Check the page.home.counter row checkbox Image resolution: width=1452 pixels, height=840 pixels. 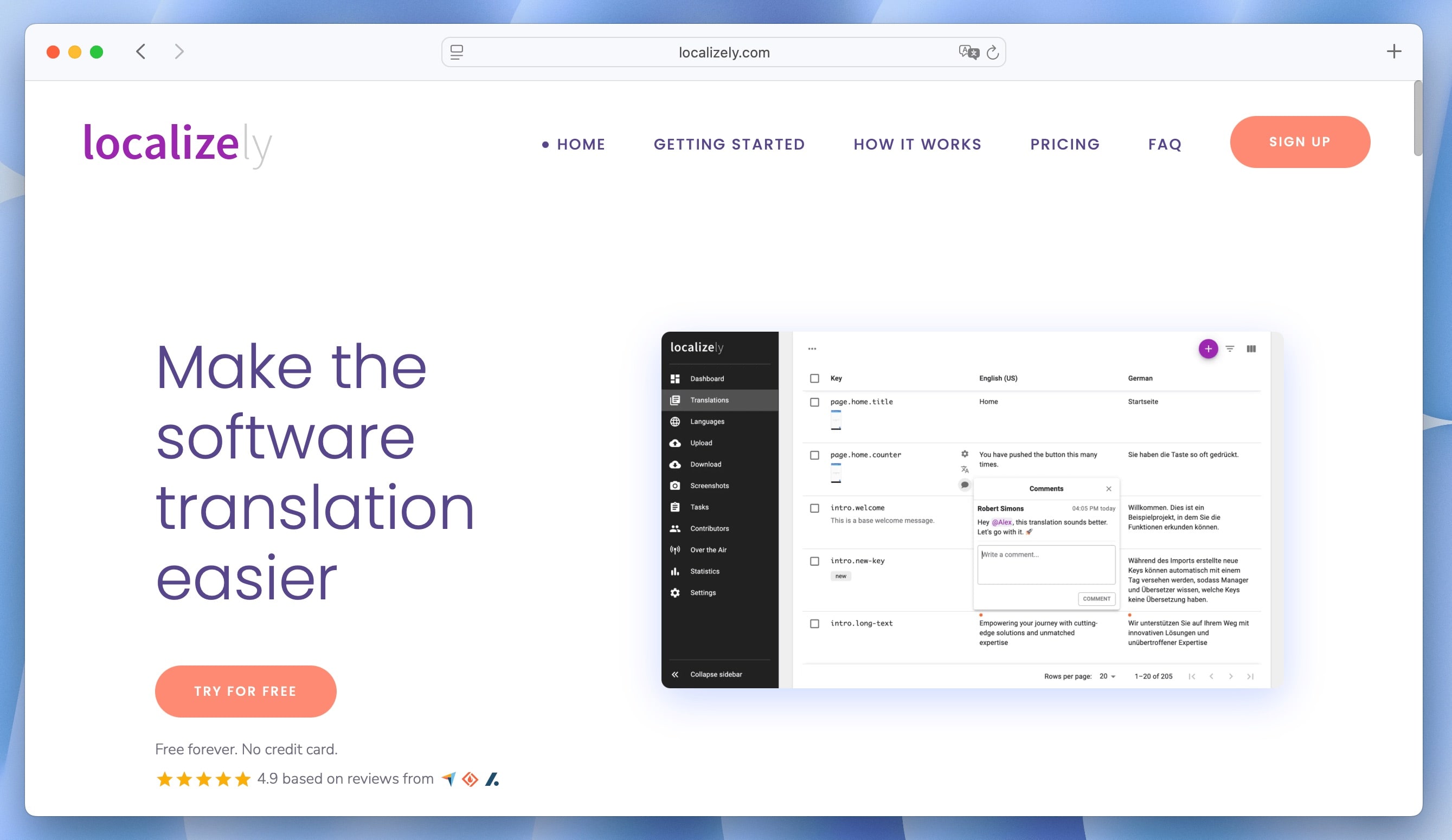[814, 455]
